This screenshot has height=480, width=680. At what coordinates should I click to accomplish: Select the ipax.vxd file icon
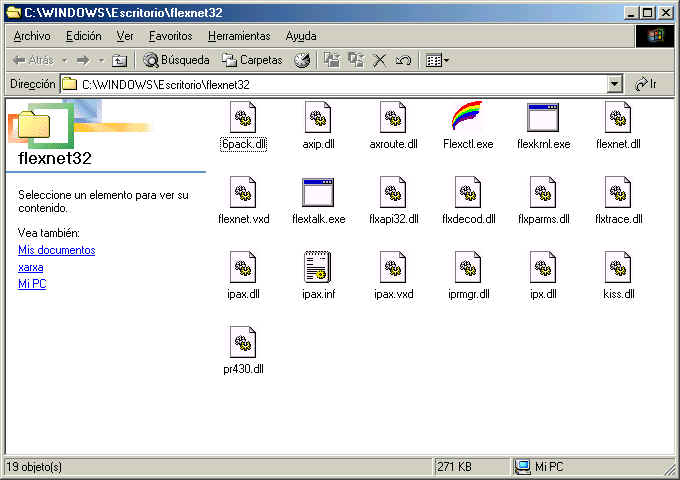[x=393, y=267]
